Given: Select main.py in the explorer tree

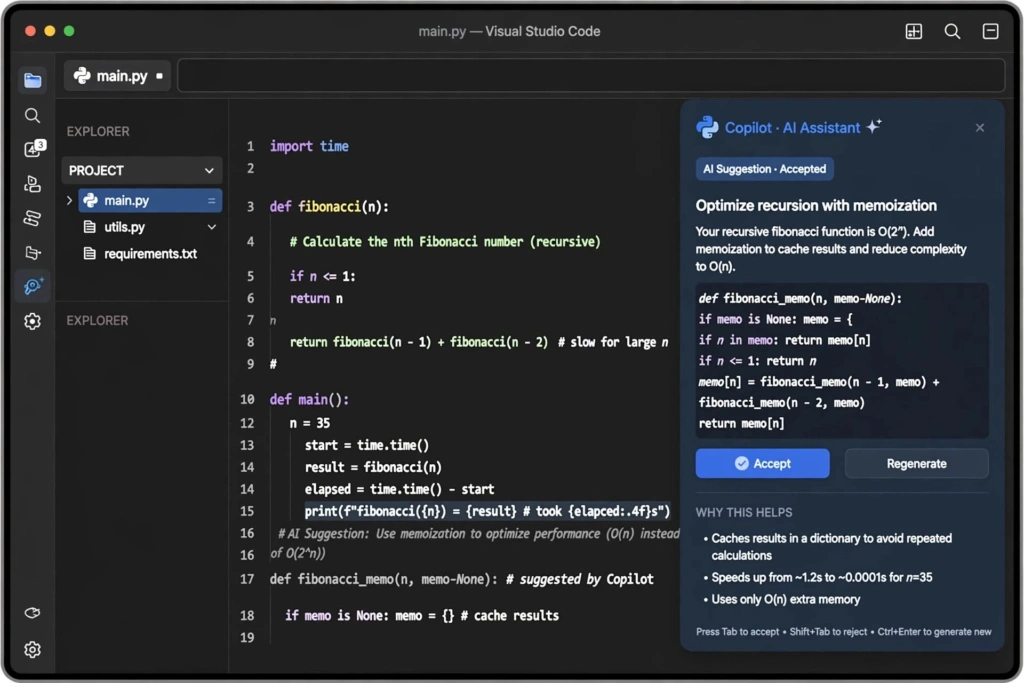Looking at the screenshot, I should (x=150, y=200).
